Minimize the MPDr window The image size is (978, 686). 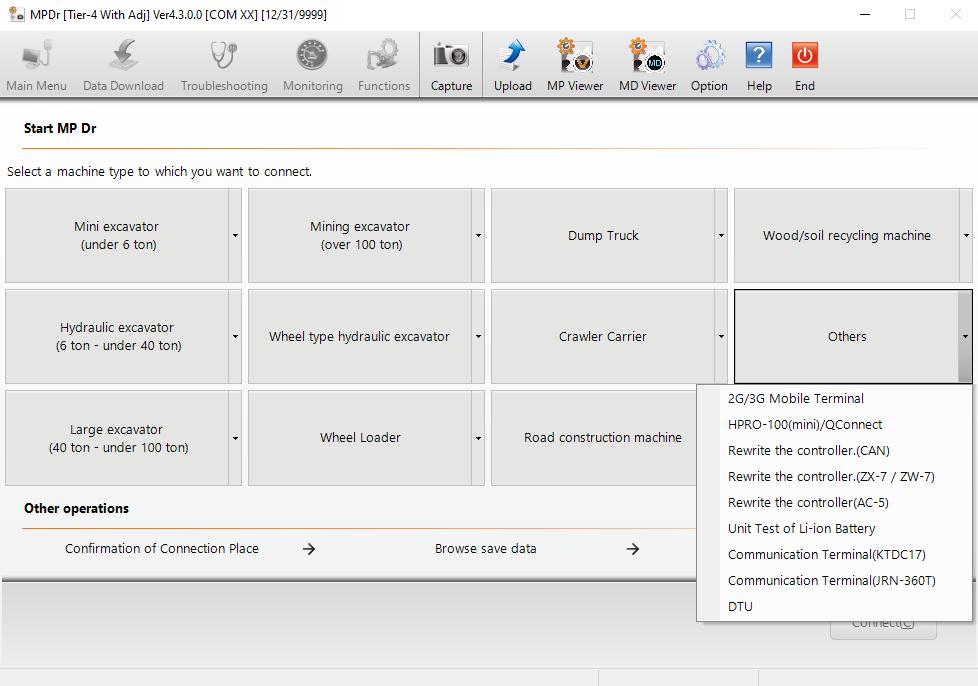coord(864,14)
